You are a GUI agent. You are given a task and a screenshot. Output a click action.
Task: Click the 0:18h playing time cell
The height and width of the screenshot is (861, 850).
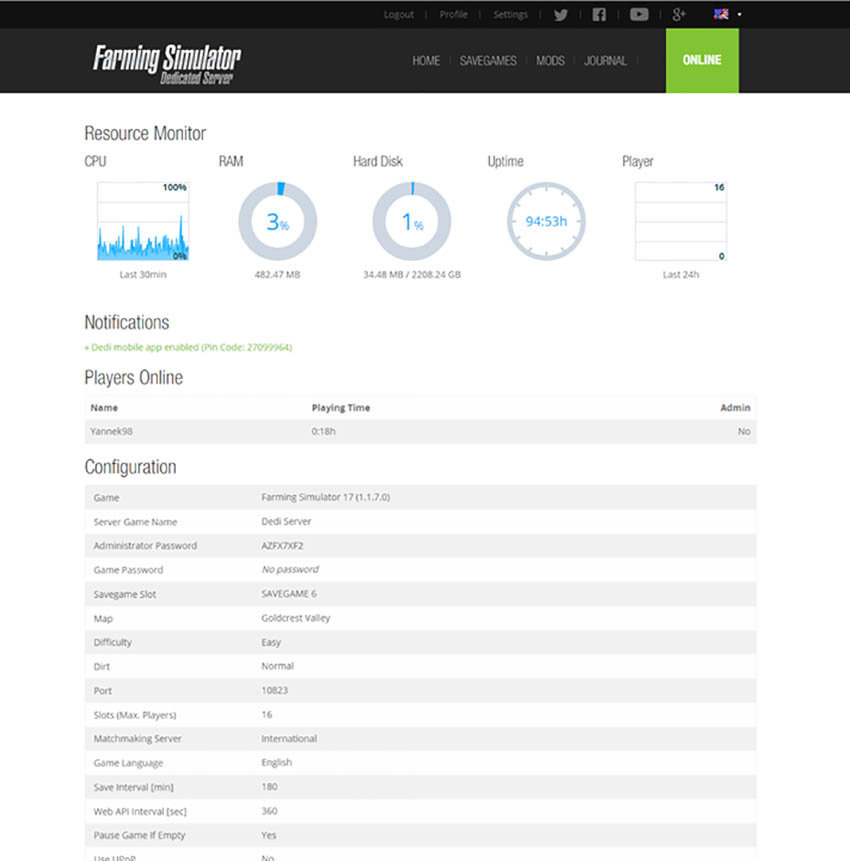[x=323, y=431]
